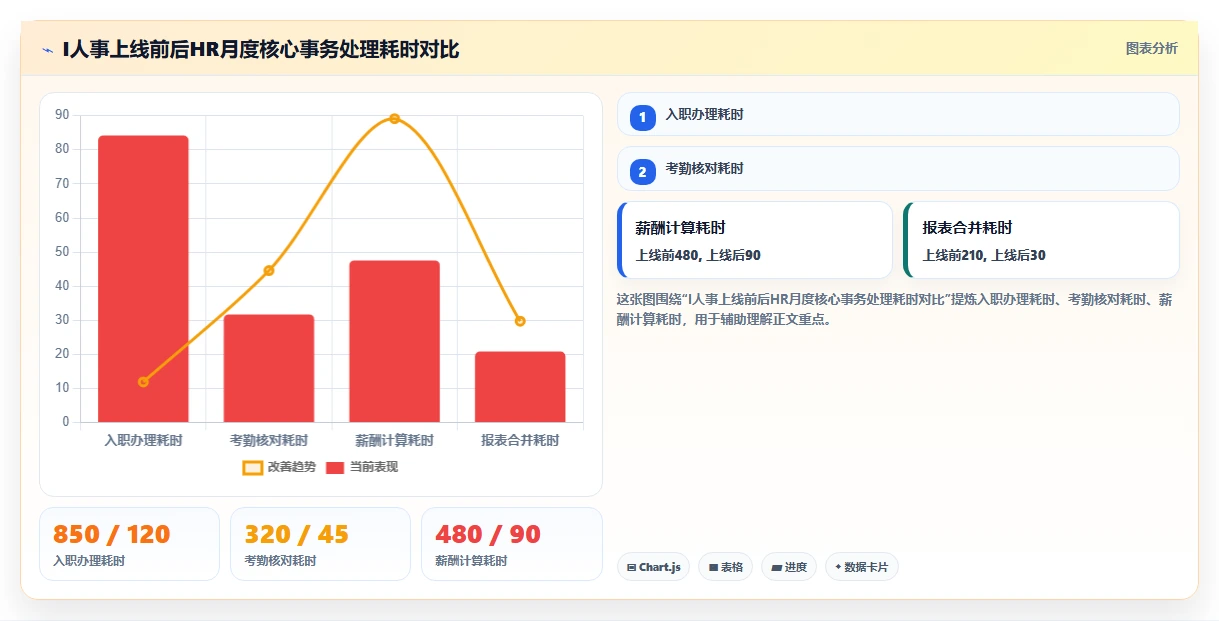Image resolution: width=1219 pixels, height=621 pixels.
Task: Click the 入职办理耗时 red bar
Action: click(x=143, y=278)
